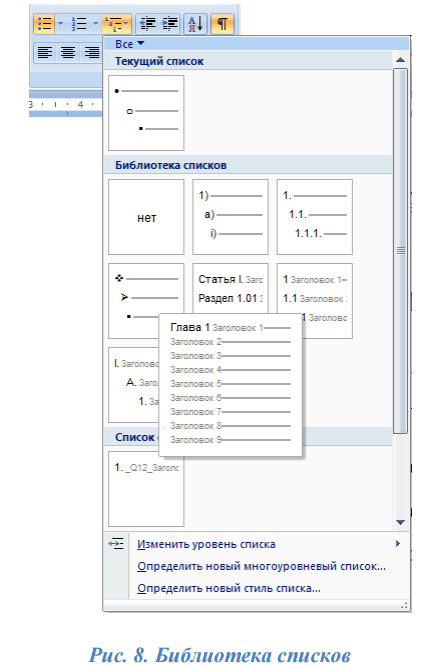Choose Определить новый многоуровневый список

click(x=261, y=566)
